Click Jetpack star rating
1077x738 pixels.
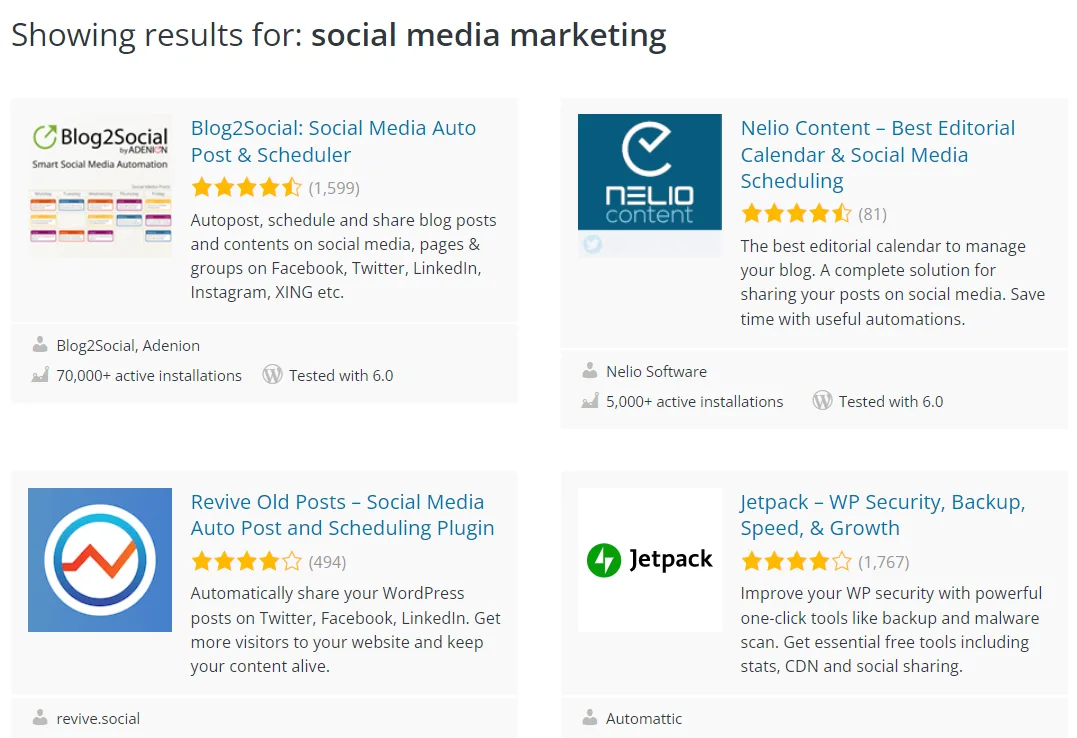tap(796, 561)
